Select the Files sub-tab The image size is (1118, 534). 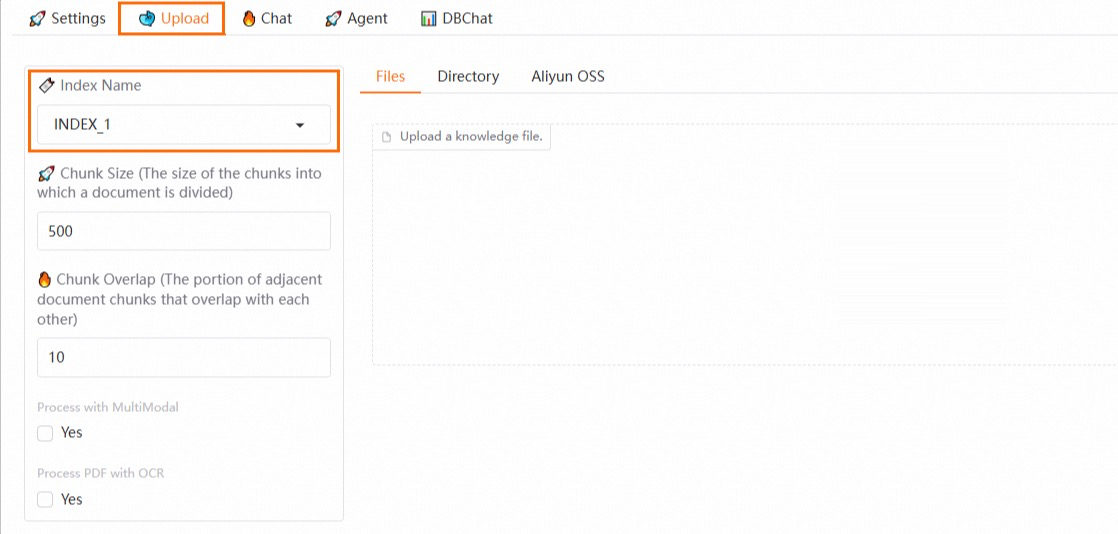click(x=391, y=76)
